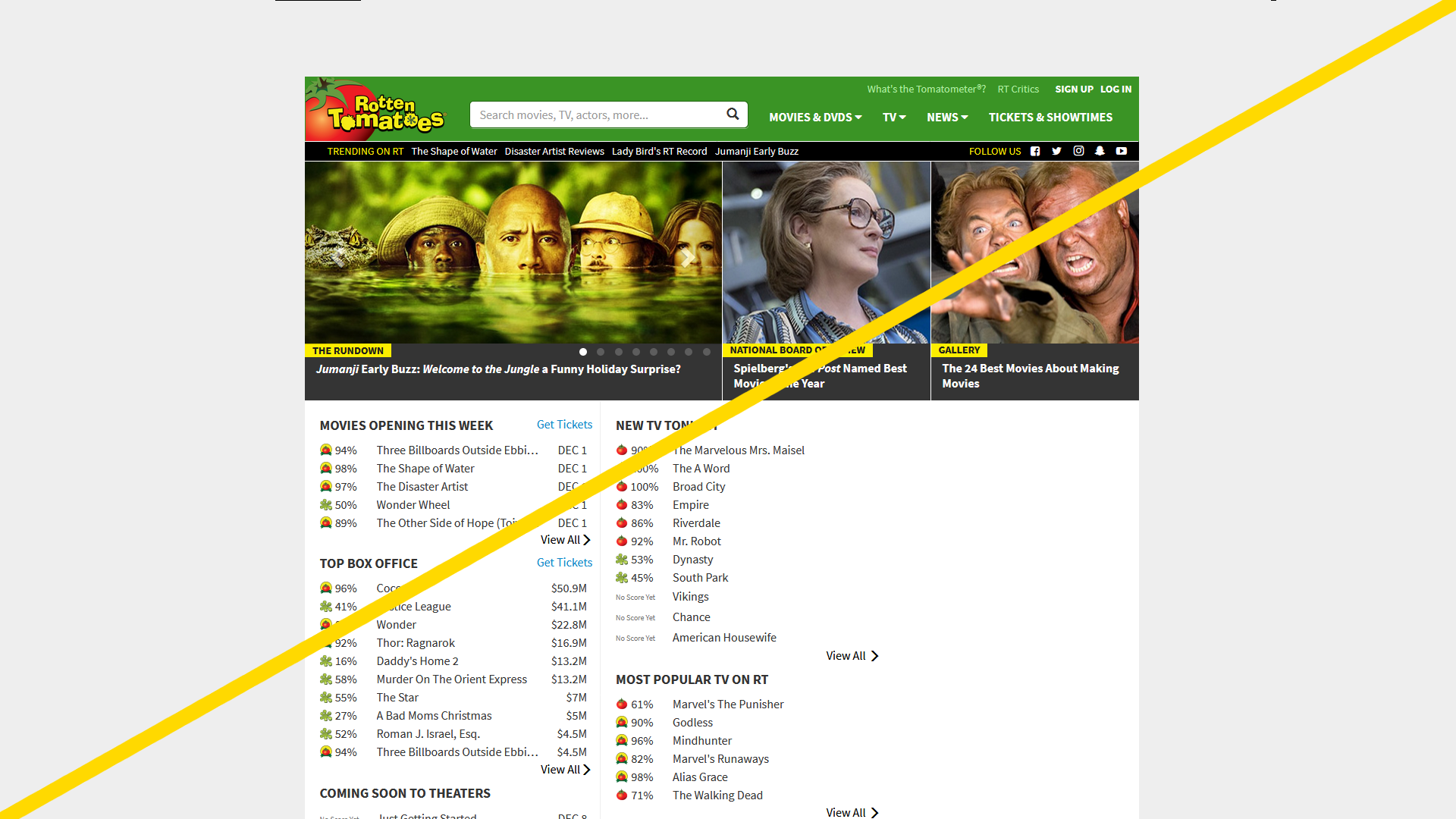This screenshot has width=1456, height=819.
Task: Click splat icon beside Daddy's Home 2
Action: pyautogui.click(x=326, y=661)
